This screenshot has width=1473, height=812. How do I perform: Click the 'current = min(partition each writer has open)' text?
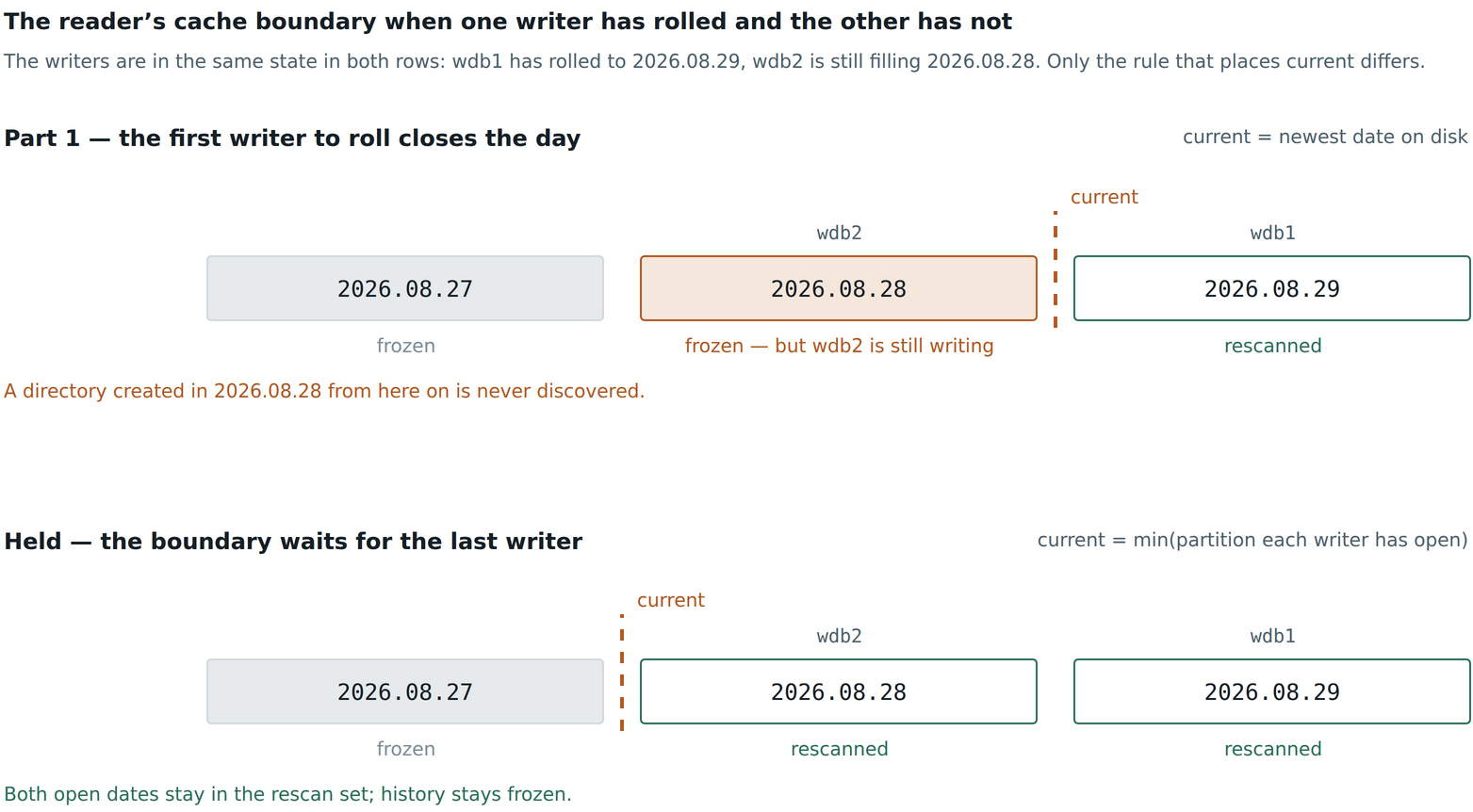pyautogui.click(x=1252, y=540)
